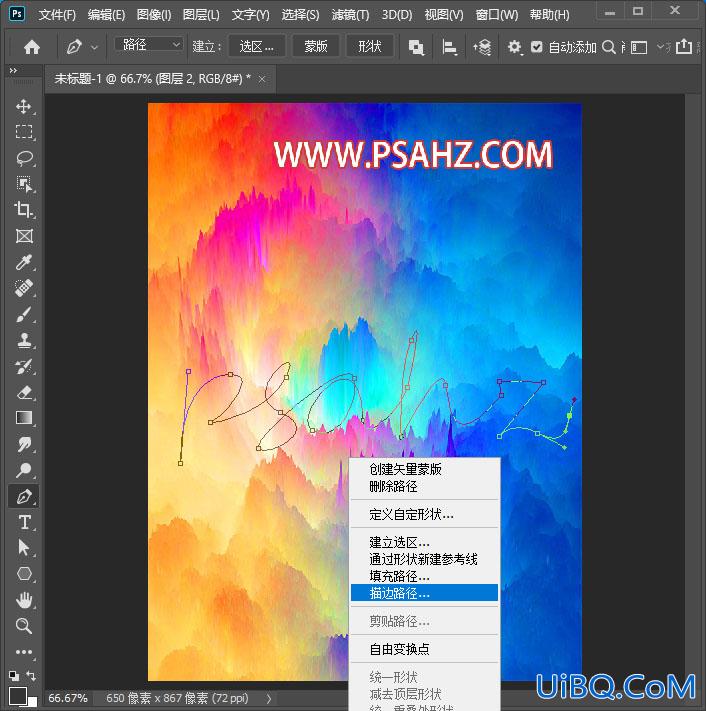
Task: Select the Spot Healing Brush tool
Action: click(x=24, y=288)
